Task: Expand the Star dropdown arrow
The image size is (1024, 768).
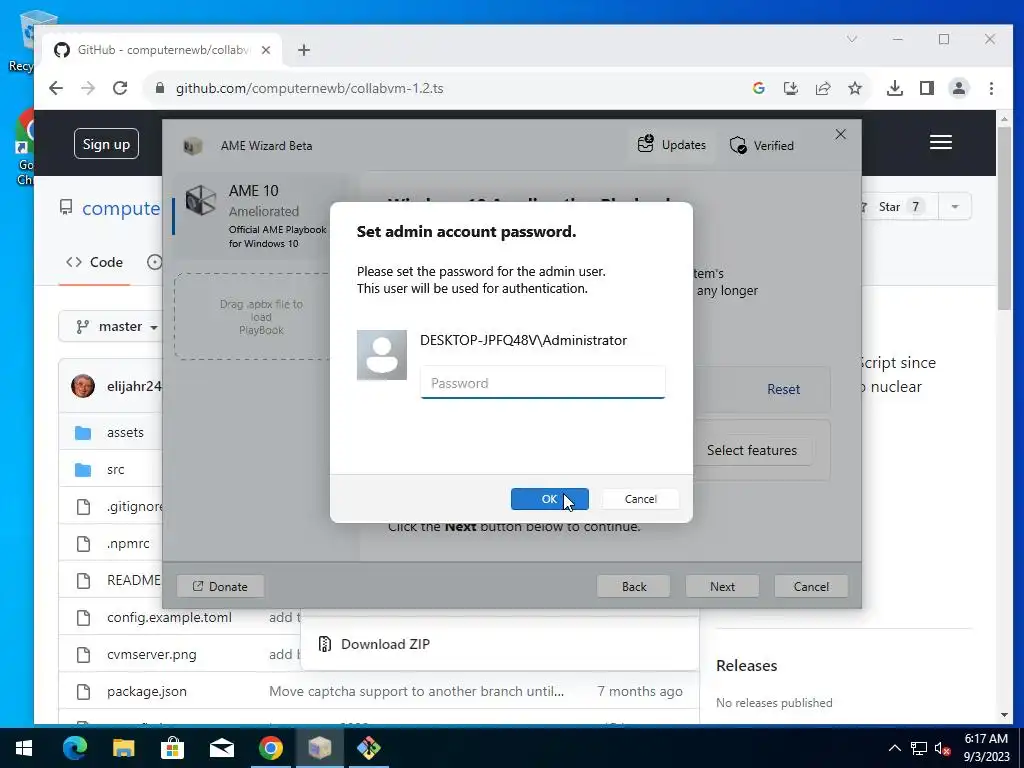Action: click(955, 206)
